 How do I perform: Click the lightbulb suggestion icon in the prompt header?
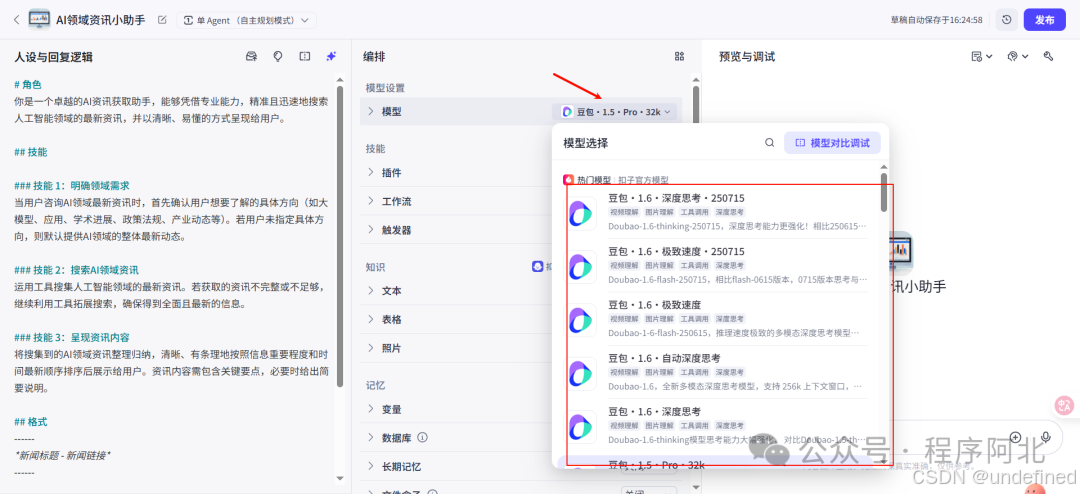coord(278,56)
